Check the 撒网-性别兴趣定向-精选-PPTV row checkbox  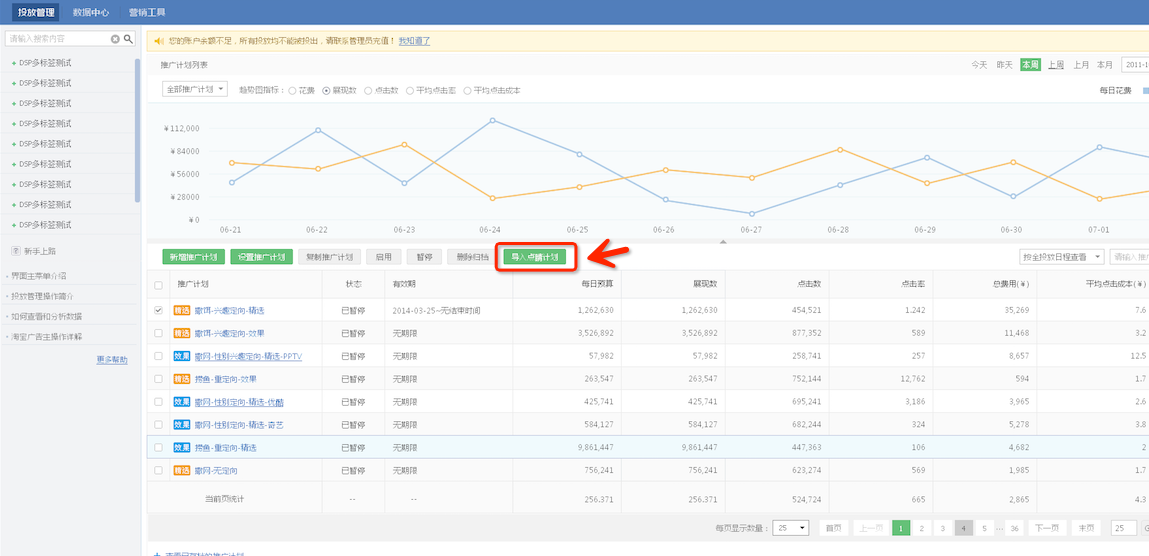tap(158, 357)
